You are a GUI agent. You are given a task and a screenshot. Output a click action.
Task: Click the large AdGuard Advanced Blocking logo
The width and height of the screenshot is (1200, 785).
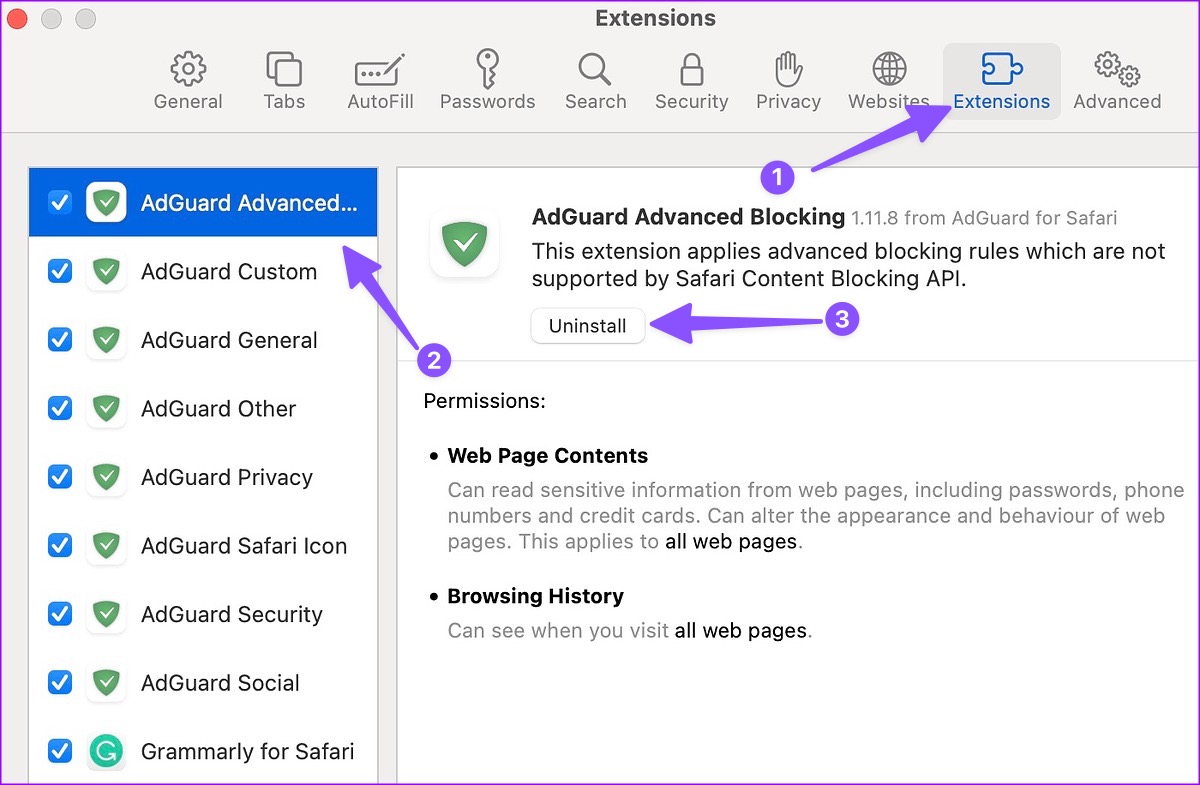pos(464,243)
